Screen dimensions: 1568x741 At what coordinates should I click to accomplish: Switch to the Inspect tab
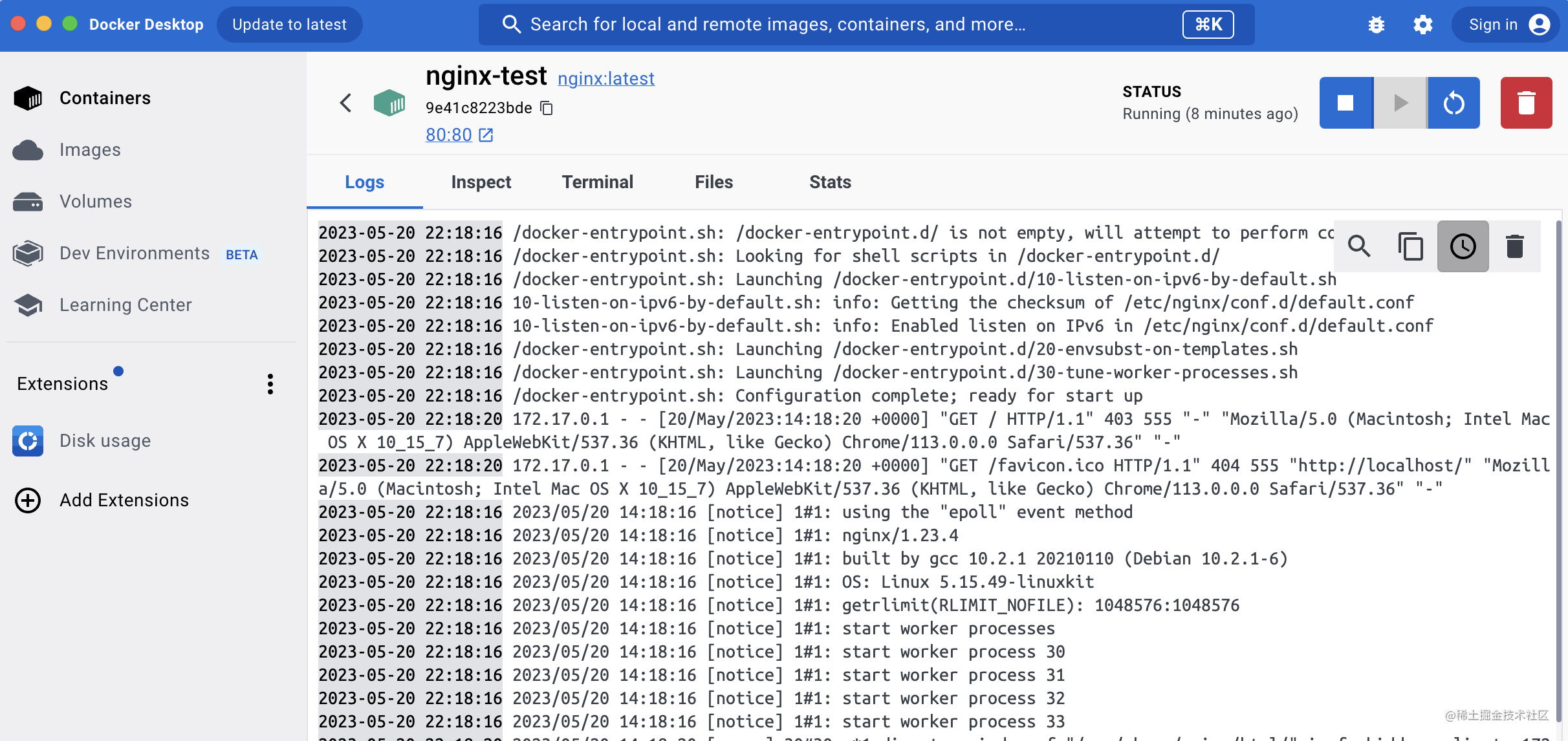point(481,182)
